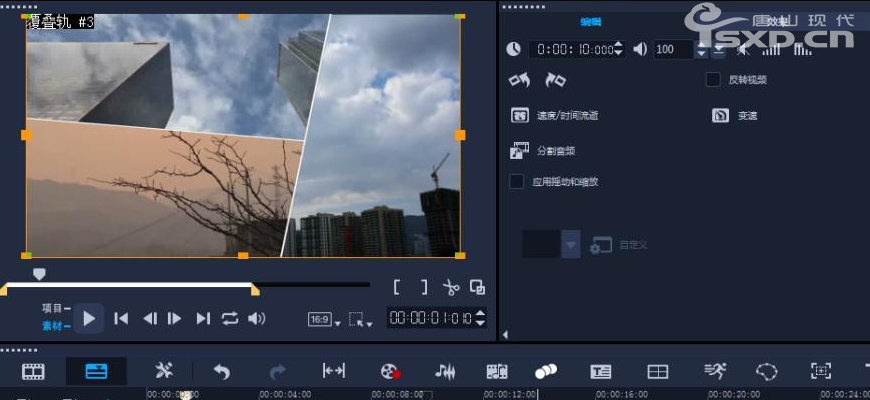Screen dimensions: 870x400
Task: Open the Auto Music icon
Action: point(497,371)
